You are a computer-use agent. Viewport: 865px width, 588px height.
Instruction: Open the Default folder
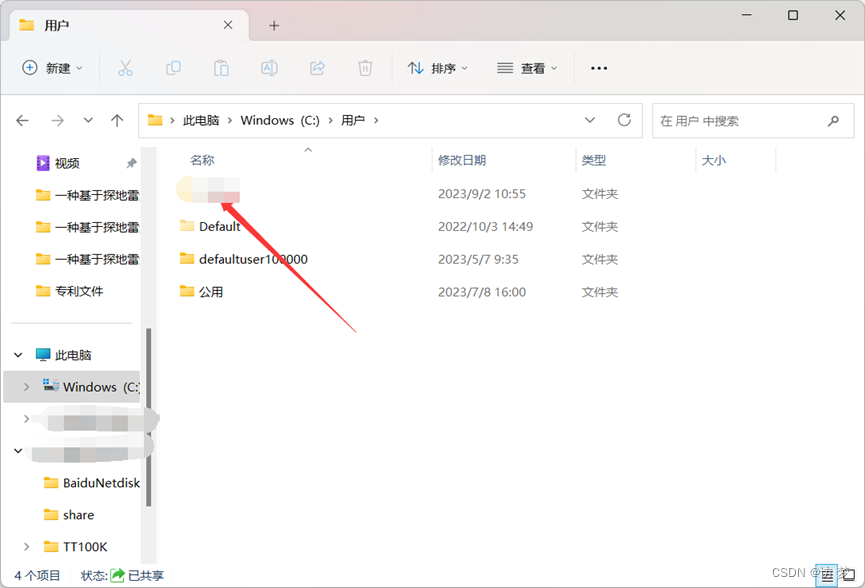pos(221,226)
